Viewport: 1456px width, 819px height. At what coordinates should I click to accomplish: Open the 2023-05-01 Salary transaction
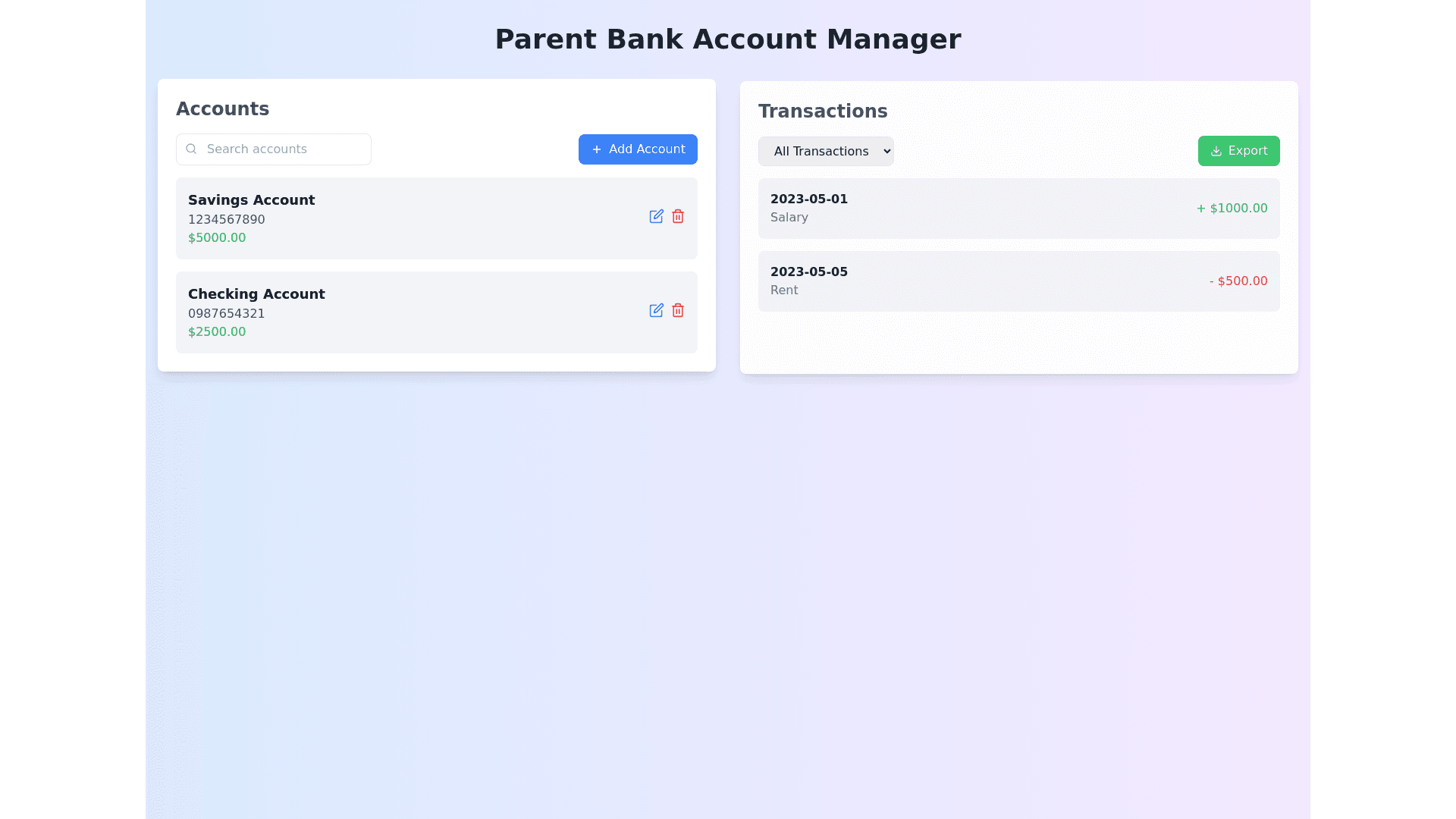click(1018, 209)
